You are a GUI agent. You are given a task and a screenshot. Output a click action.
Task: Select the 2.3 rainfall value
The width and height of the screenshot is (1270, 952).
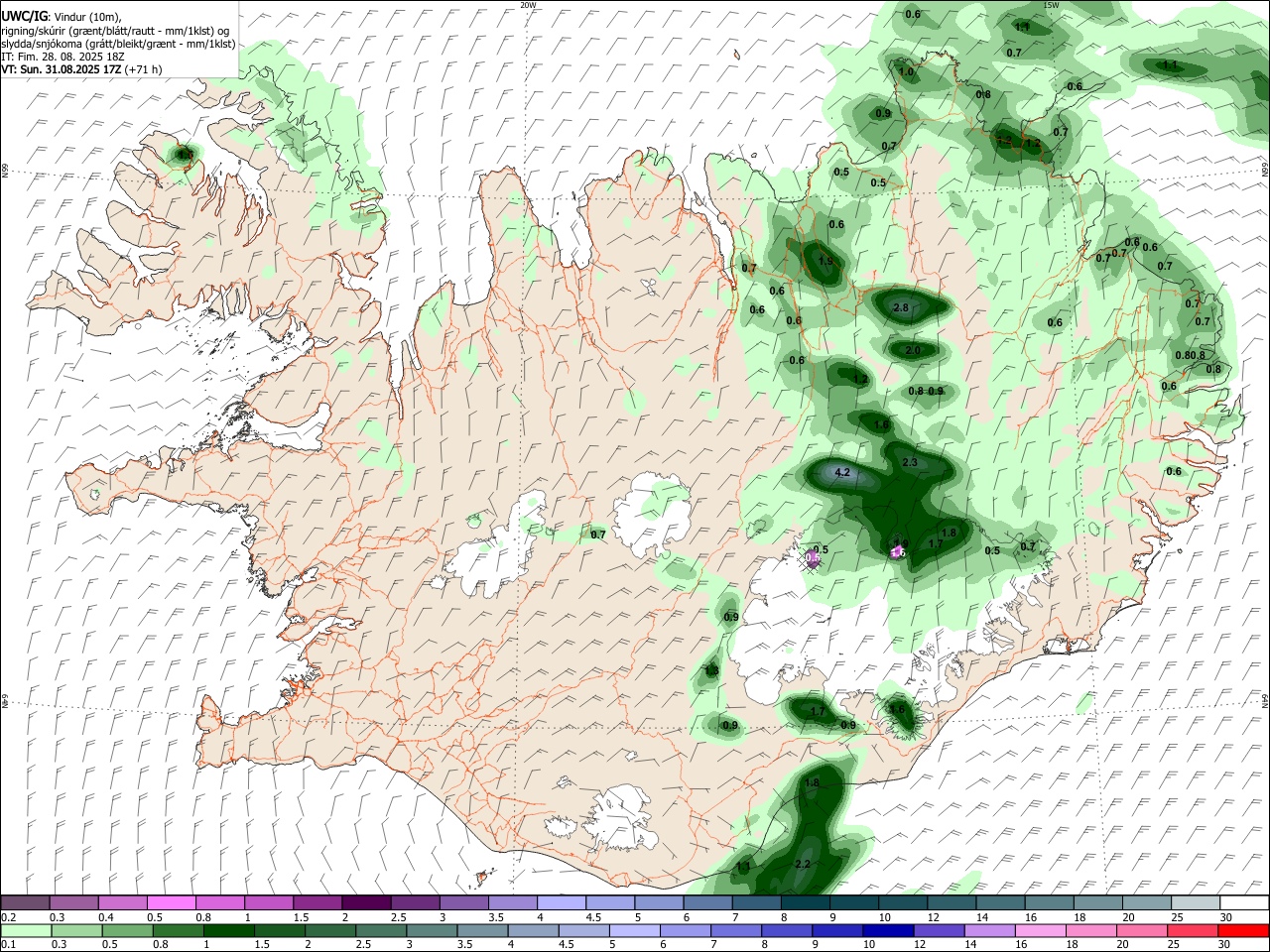point(910,463)
